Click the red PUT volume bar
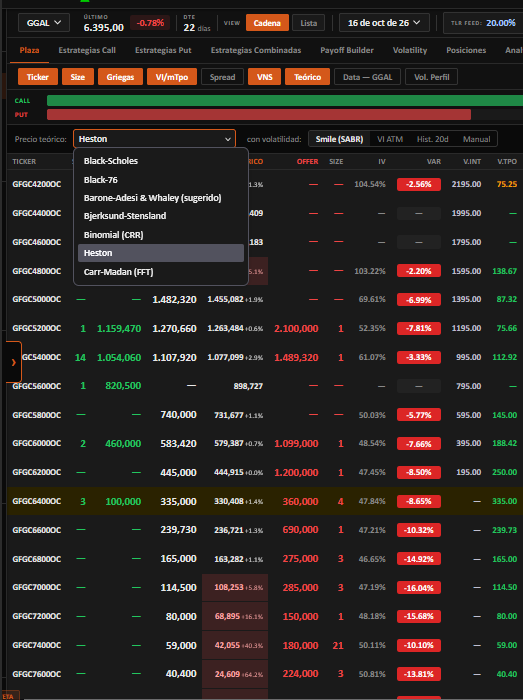This screenshot has height=700, width=523. pyautogui.click(x=259, y=114)
